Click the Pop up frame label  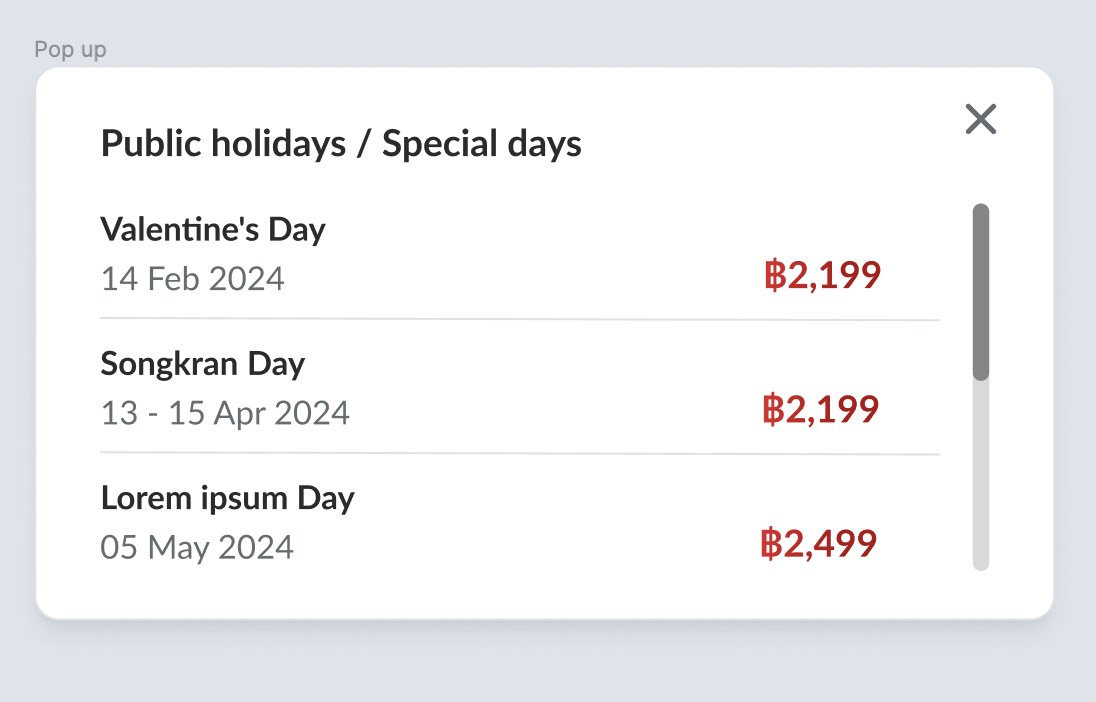[70, 49]
